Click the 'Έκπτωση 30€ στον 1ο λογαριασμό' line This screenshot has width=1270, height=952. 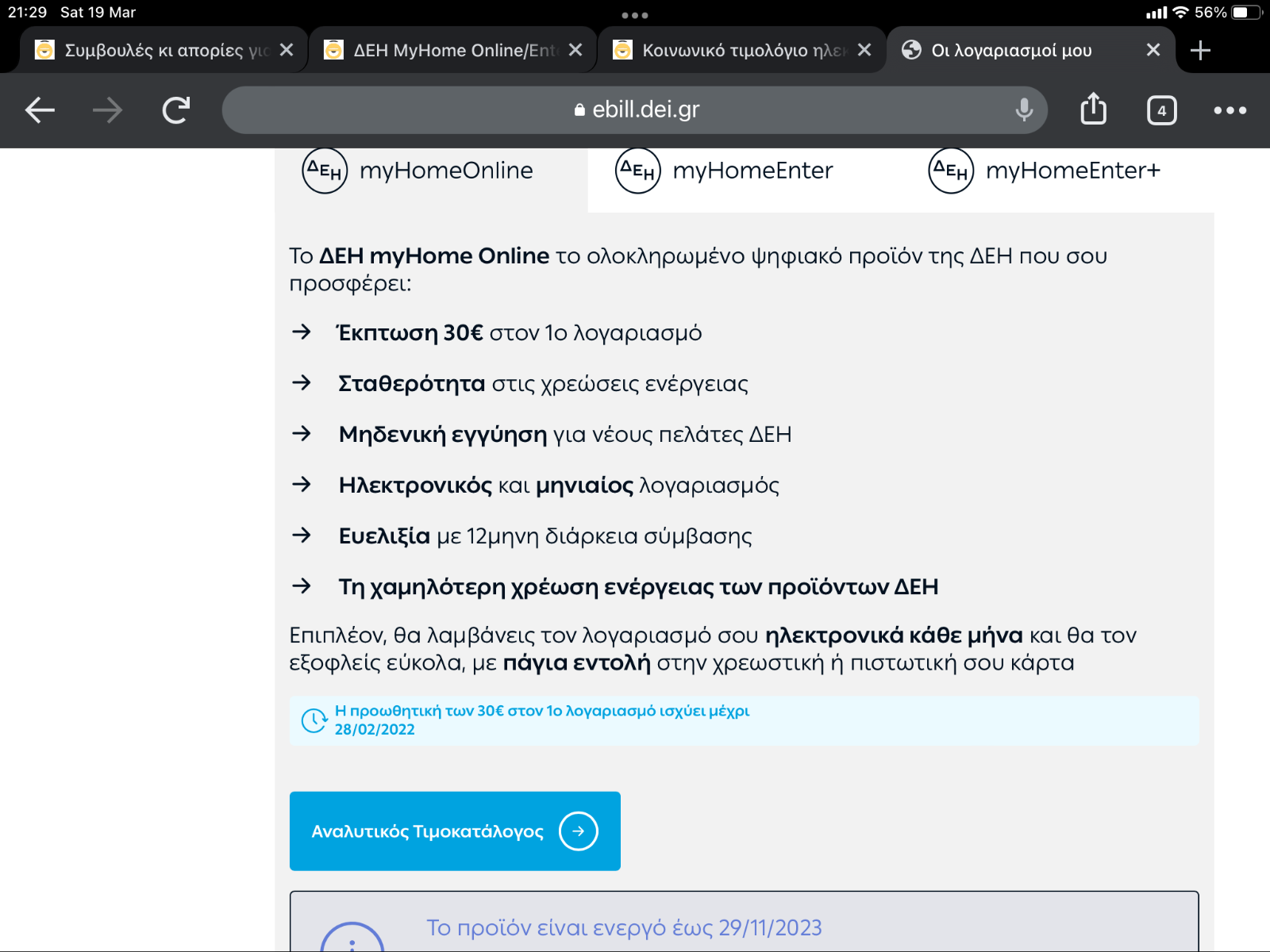click(520, 332)
